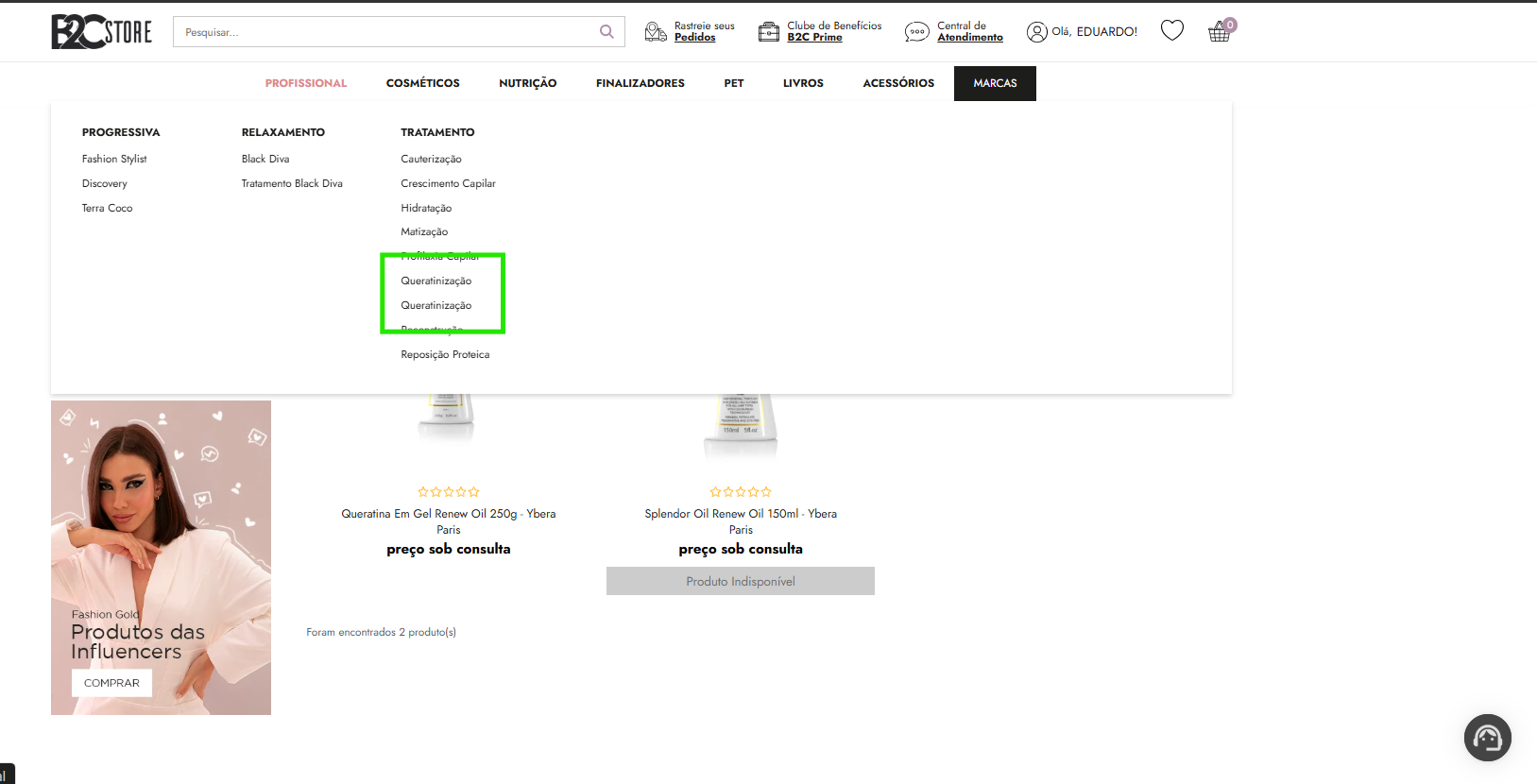This screenshot has width=1537, height=784.
Task: Open Tratamento Black Diva submenu item
Action: 292,183
